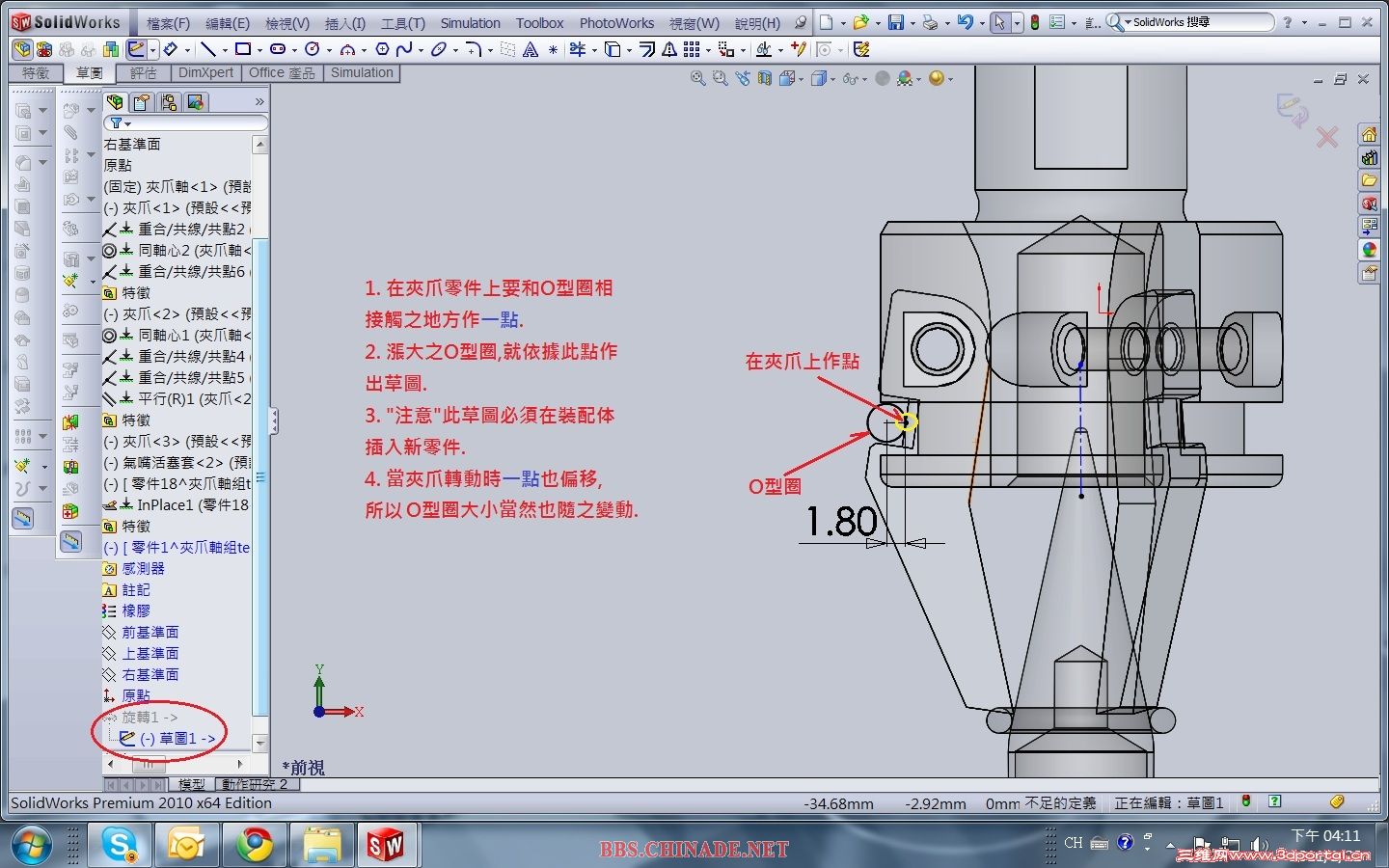Select 感測器 in the feature tree
This screenshot has height=868, width=1389.
click(143, 568)
